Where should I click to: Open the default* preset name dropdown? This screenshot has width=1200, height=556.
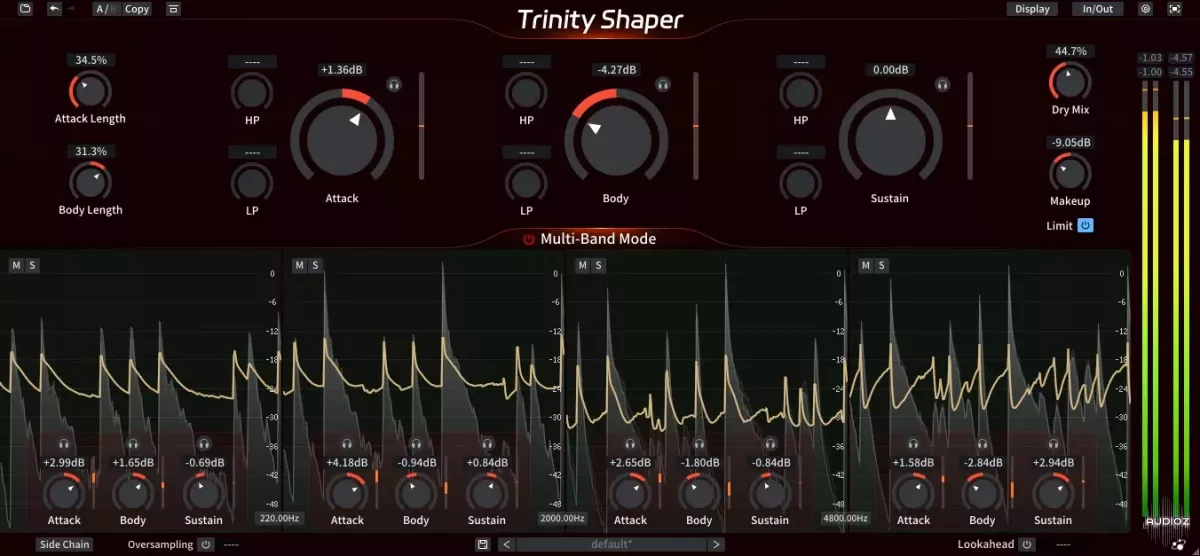[x=611, y=545]
